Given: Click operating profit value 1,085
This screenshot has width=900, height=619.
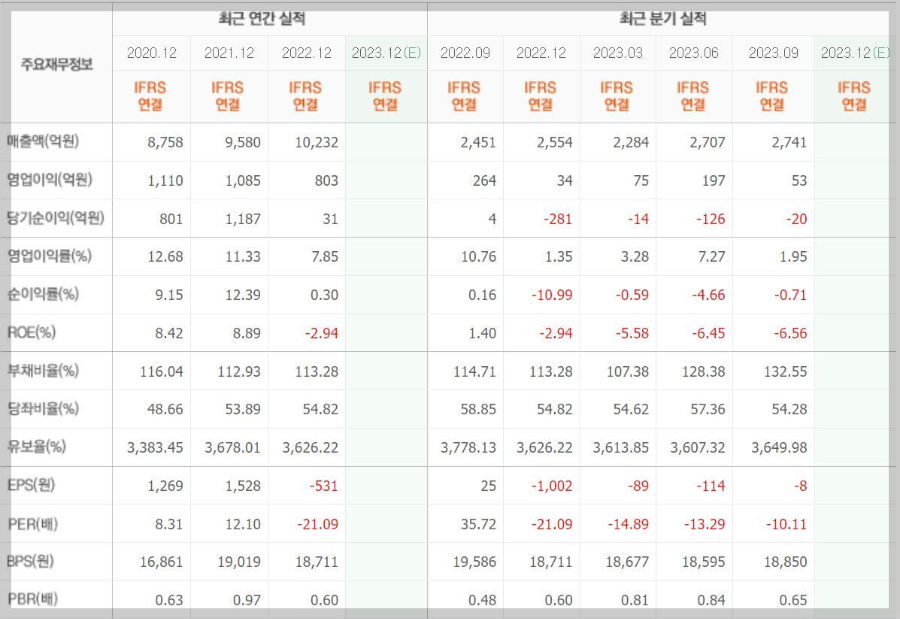Looking at the screenshot, I should (243, 181).
